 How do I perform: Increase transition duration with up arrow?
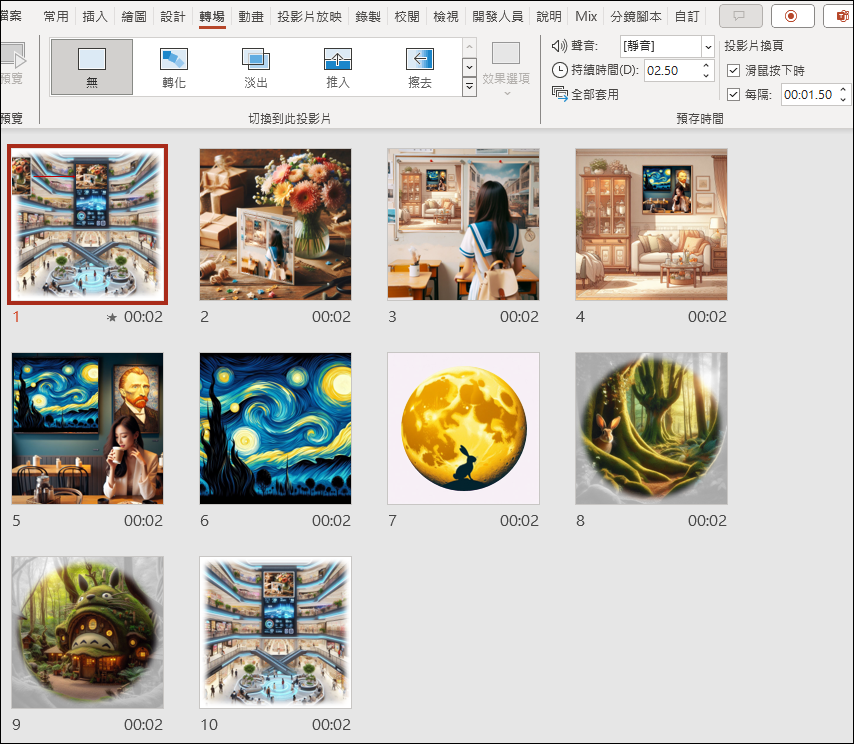(706, 65)
